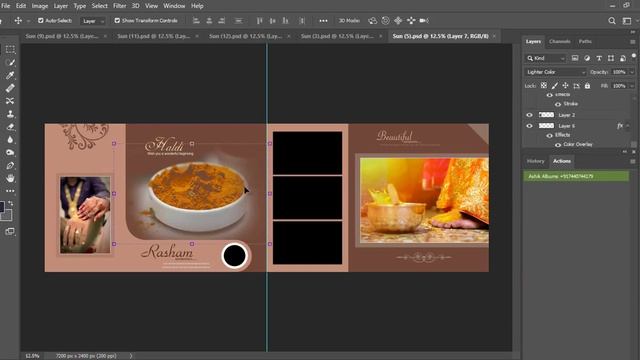Viewport: 640px width, 360px height.
Task: Filter layers by type layers icon
Action: tap(599, 58)
